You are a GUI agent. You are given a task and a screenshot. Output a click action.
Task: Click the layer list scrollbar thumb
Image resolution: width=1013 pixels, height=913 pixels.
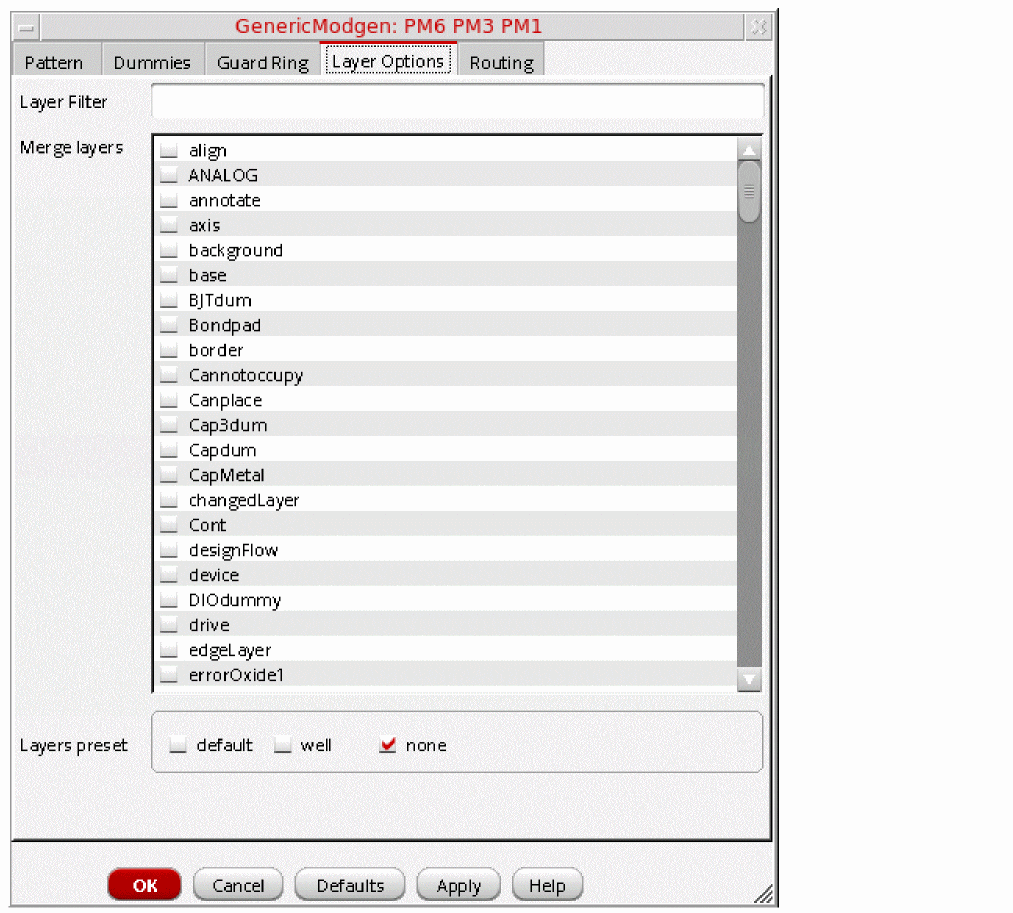coord(749,192)
